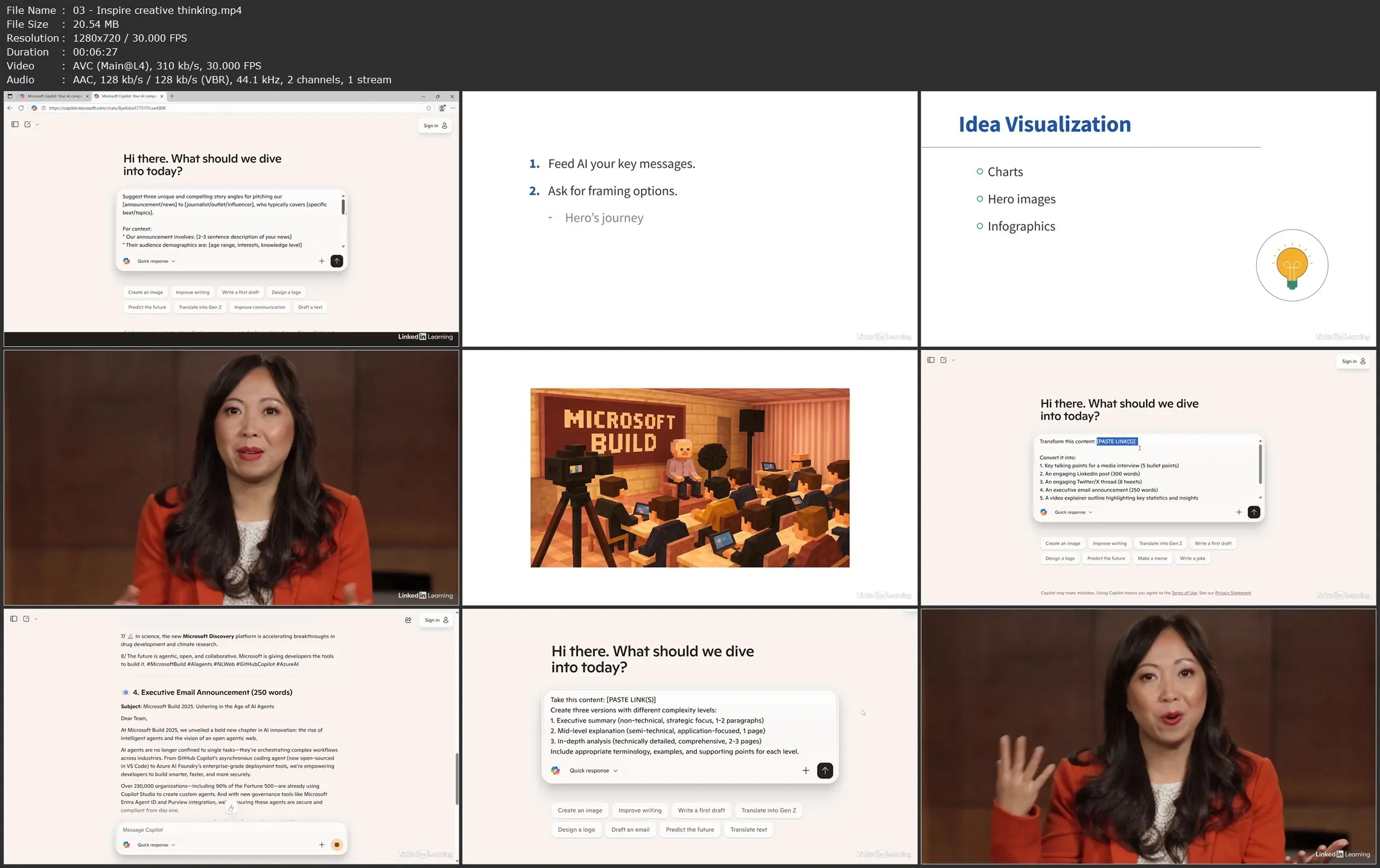Image resolution: width=1380 pixels, height=868 pixels.
Task: Click Sign in on 'Transform this content' frame
Action: (1353, 361)
